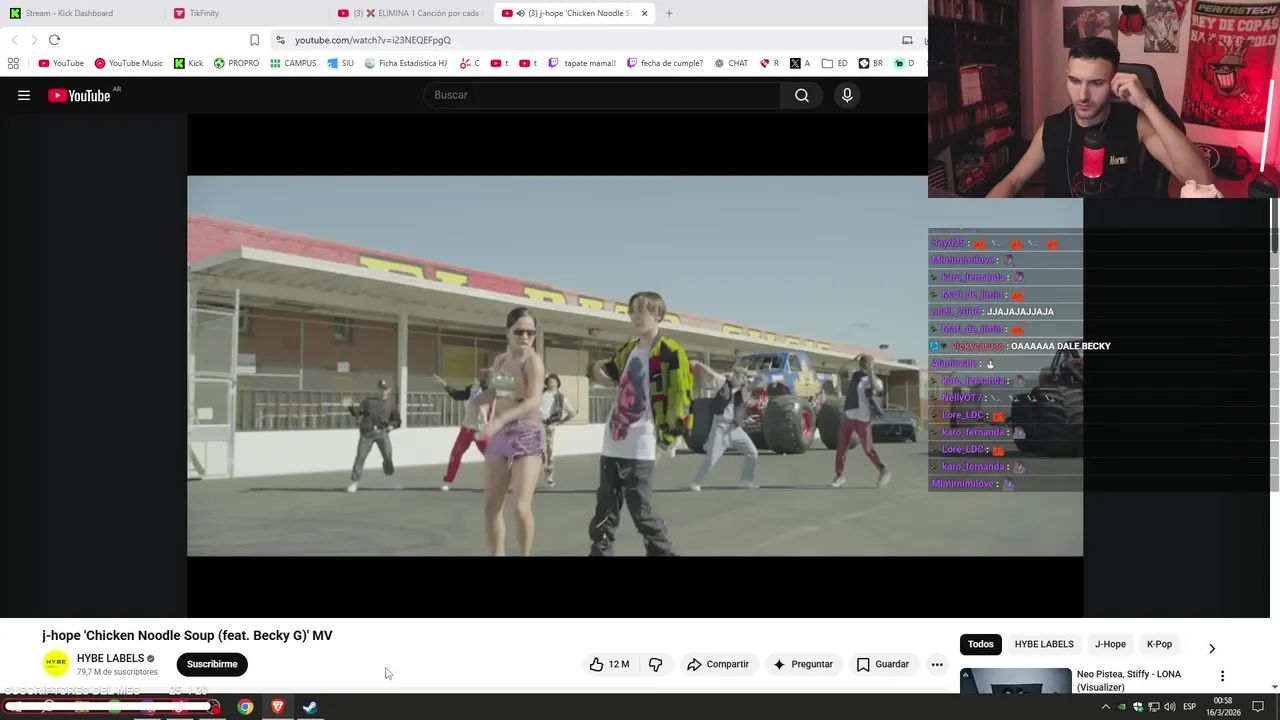Save video with Guardar button
The height and width of the screenshot is (720, 1280).
[x=883, y=664]
